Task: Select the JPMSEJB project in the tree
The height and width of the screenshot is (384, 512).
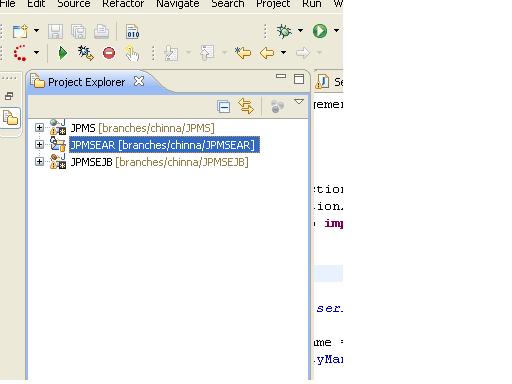Action: (x=159, y=162)
